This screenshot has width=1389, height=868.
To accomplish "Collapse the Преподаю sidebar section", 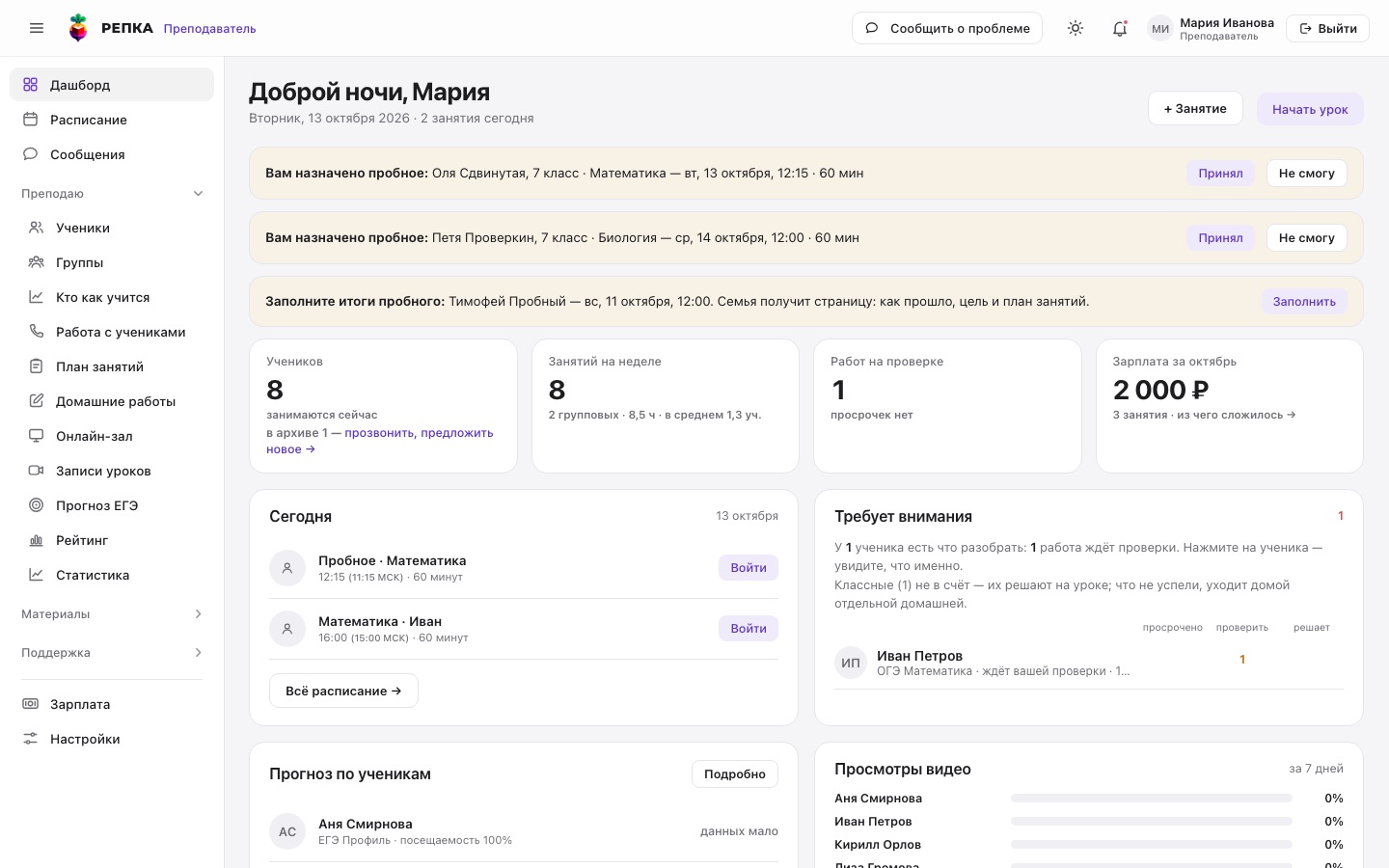I will tap(112, 193).
